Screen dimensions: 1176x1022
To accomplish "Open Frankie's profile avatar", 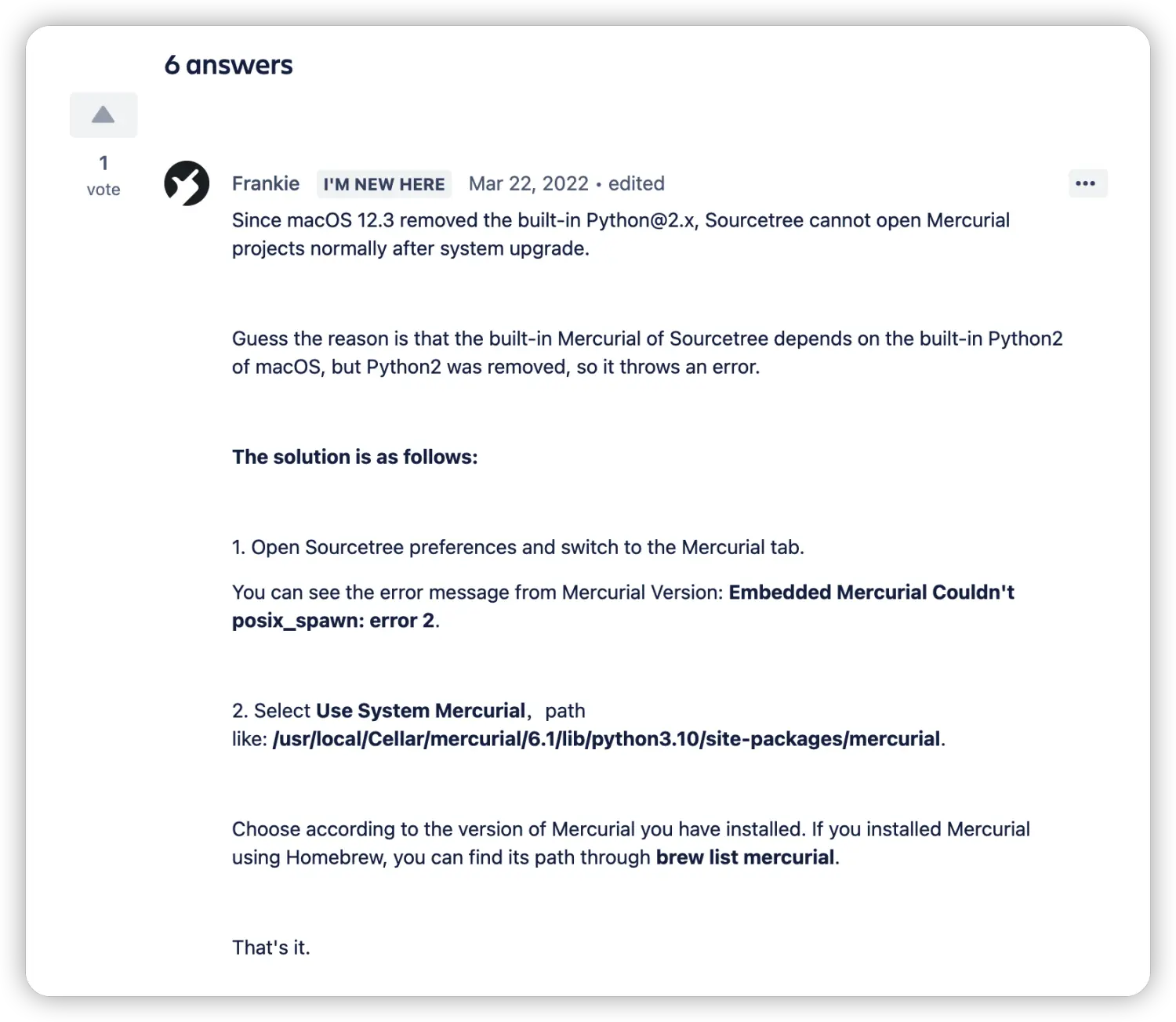I will [187, 183].
